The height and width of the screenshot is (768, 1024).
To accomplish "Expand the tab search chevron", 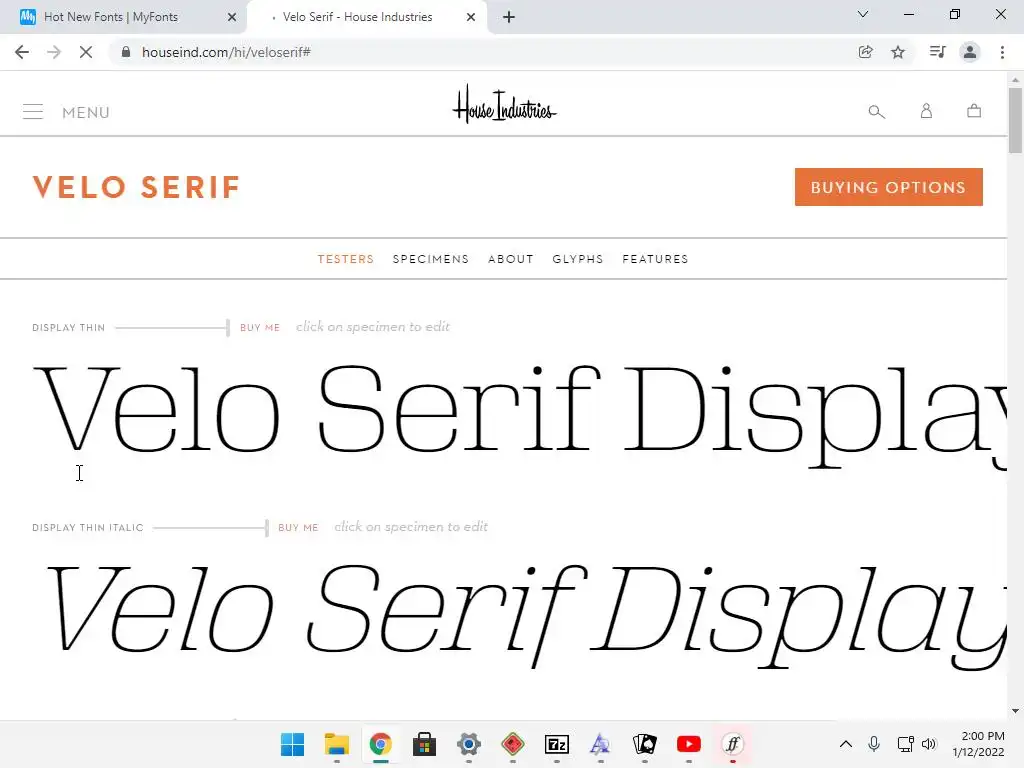I will point(863,14).
